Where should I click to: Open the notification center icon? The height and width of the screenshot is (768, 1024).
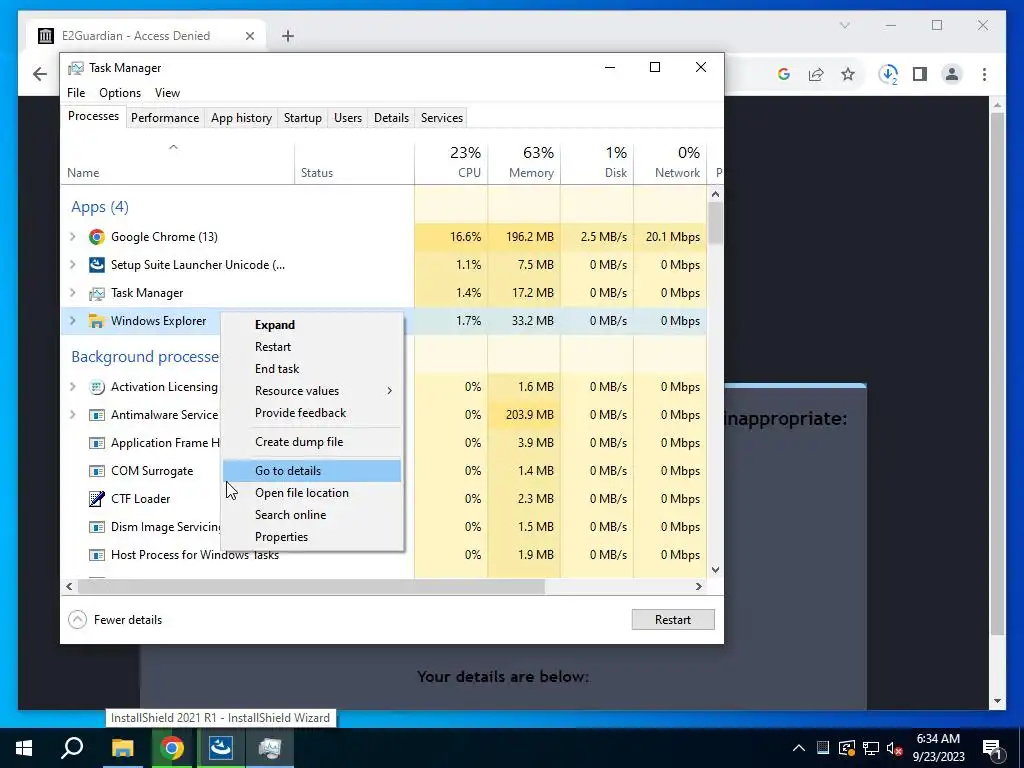(x=992, y=749)
